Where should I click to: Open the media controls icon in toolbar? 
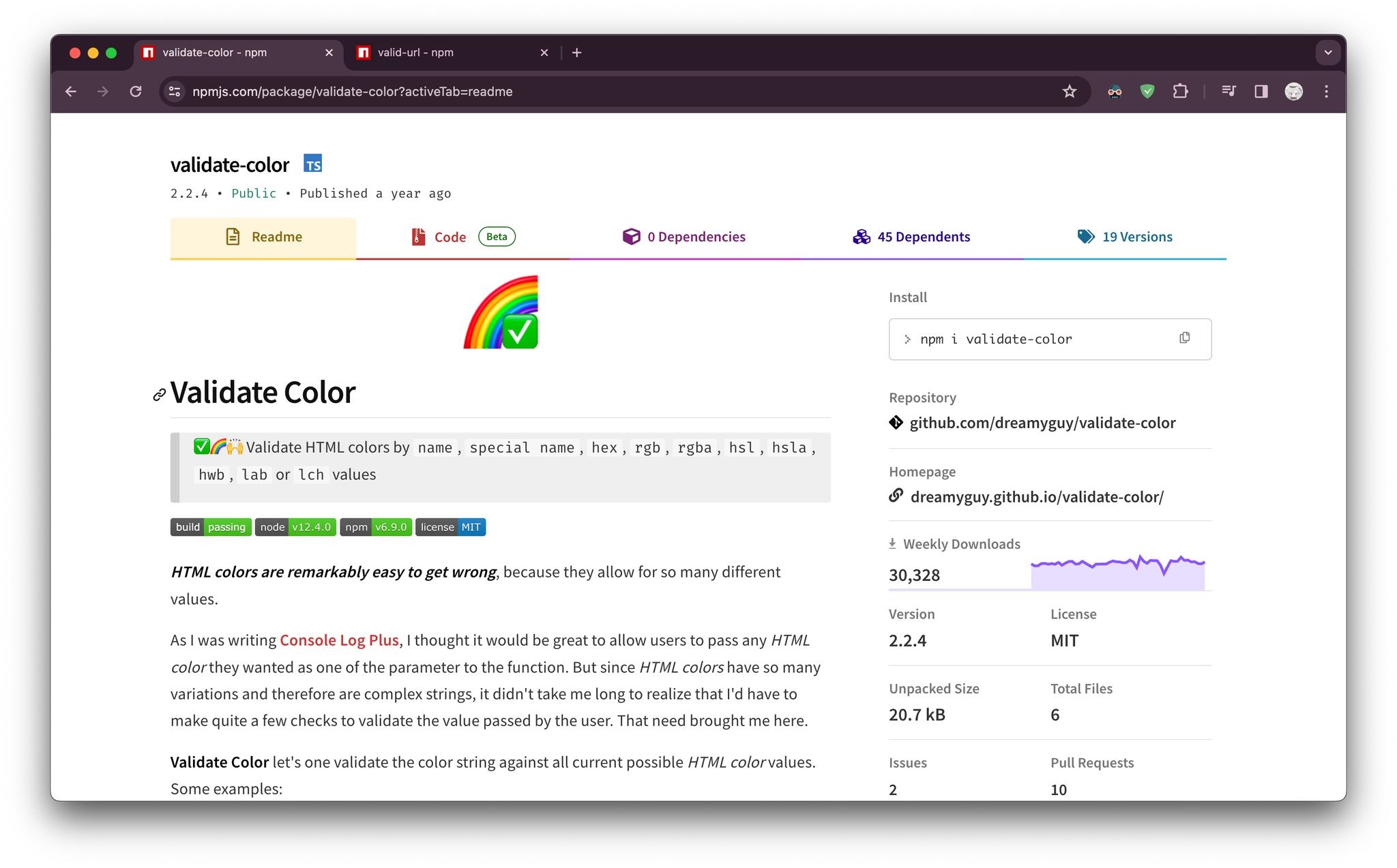(x=1229, y=91)
